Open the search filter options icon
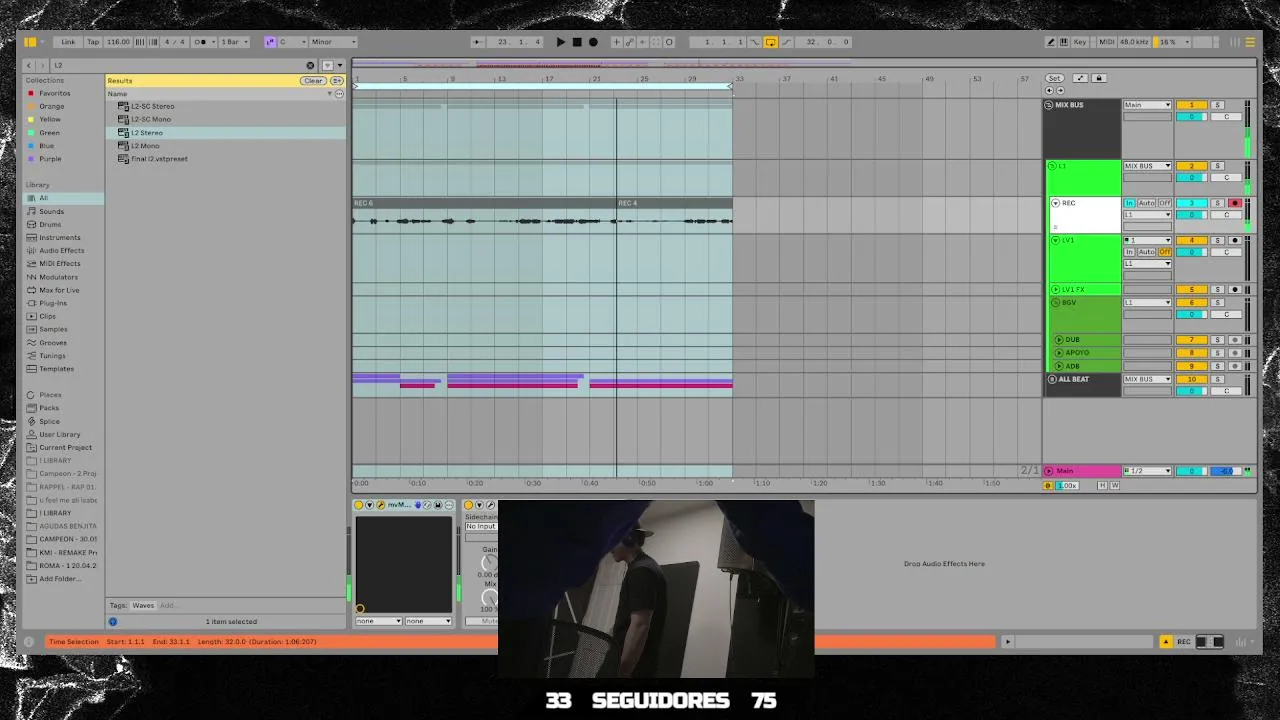The image size is (1280, 720). pos(327,65)
